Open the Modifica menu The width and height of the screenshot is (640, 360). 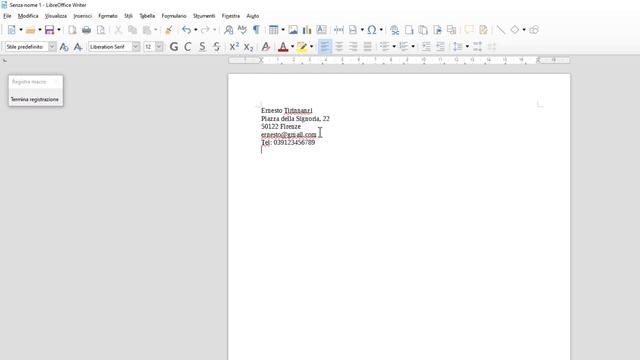pyautogui.click(x=28, y=16)
